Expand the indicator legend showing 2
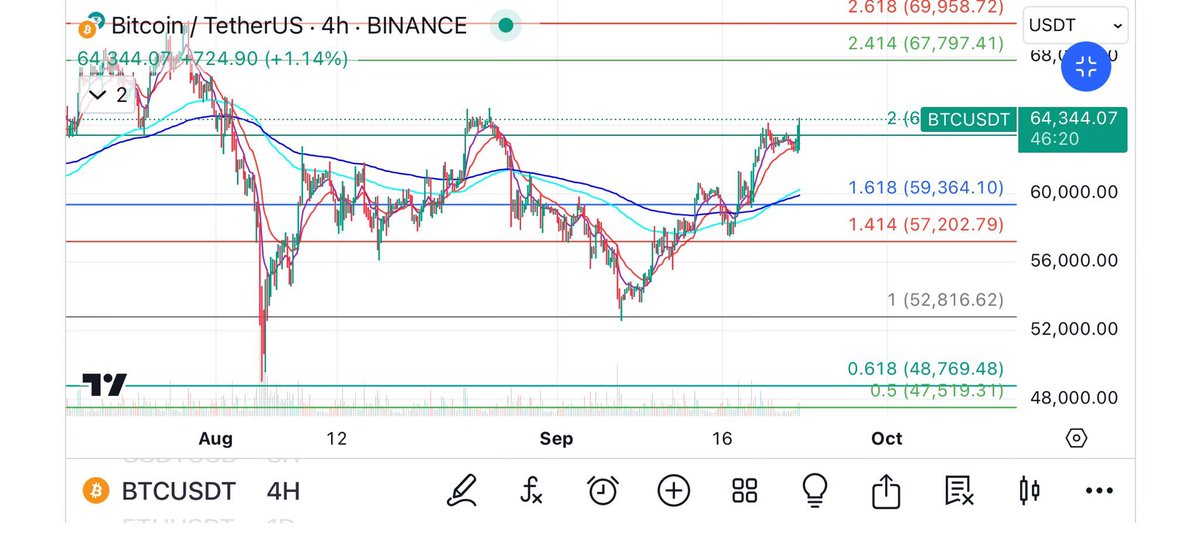 pyautogui.click(x=108, y=95)
